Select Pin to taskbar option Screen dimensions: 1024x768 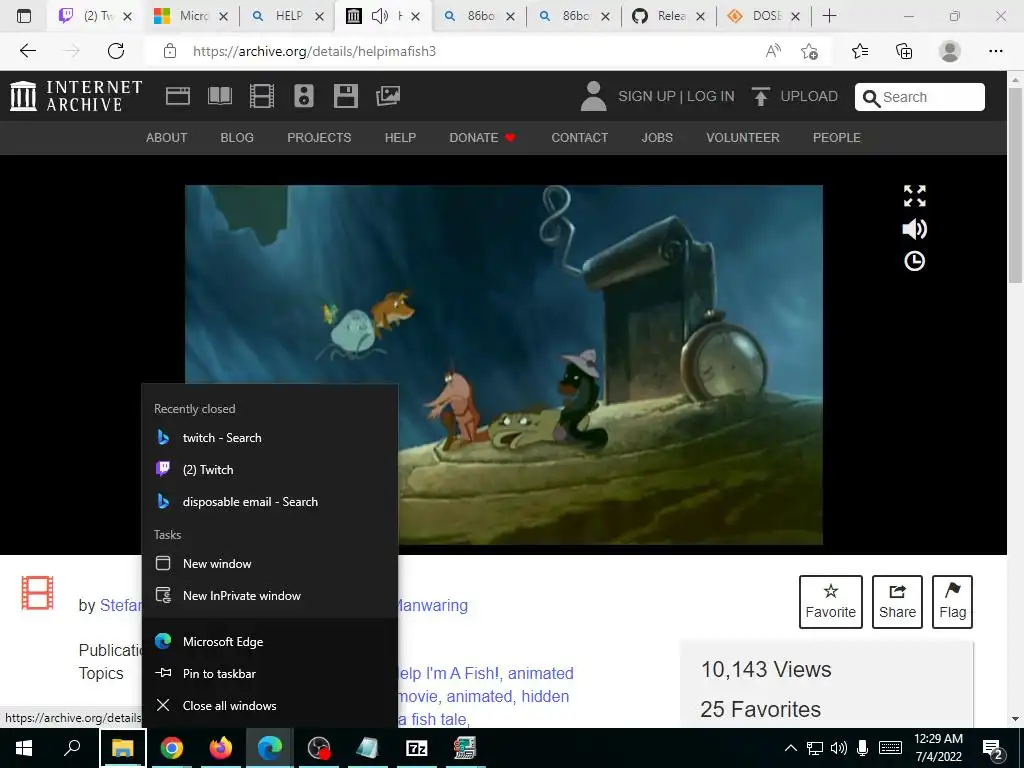tap(270, 673)
